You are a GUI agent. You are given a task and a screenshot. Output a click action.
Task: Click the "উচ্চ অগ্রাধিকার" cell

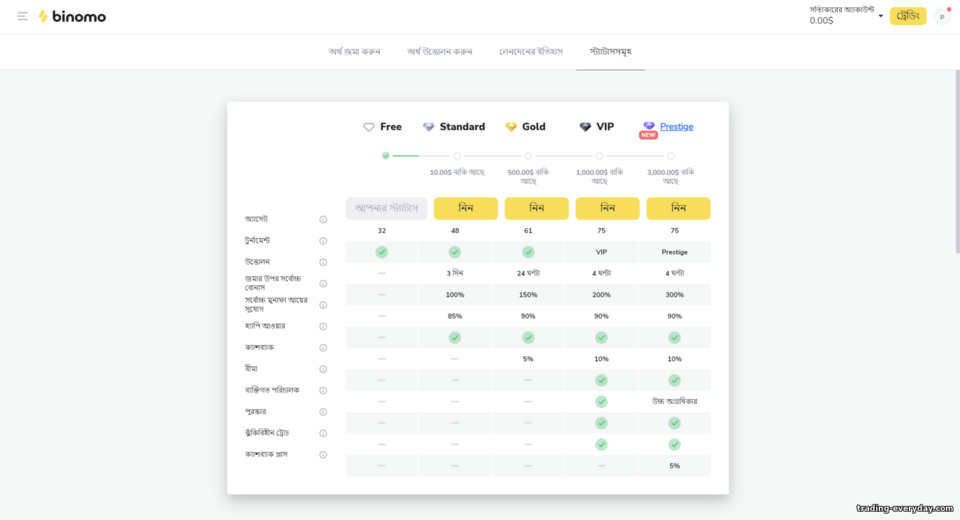tap(674, 401)
